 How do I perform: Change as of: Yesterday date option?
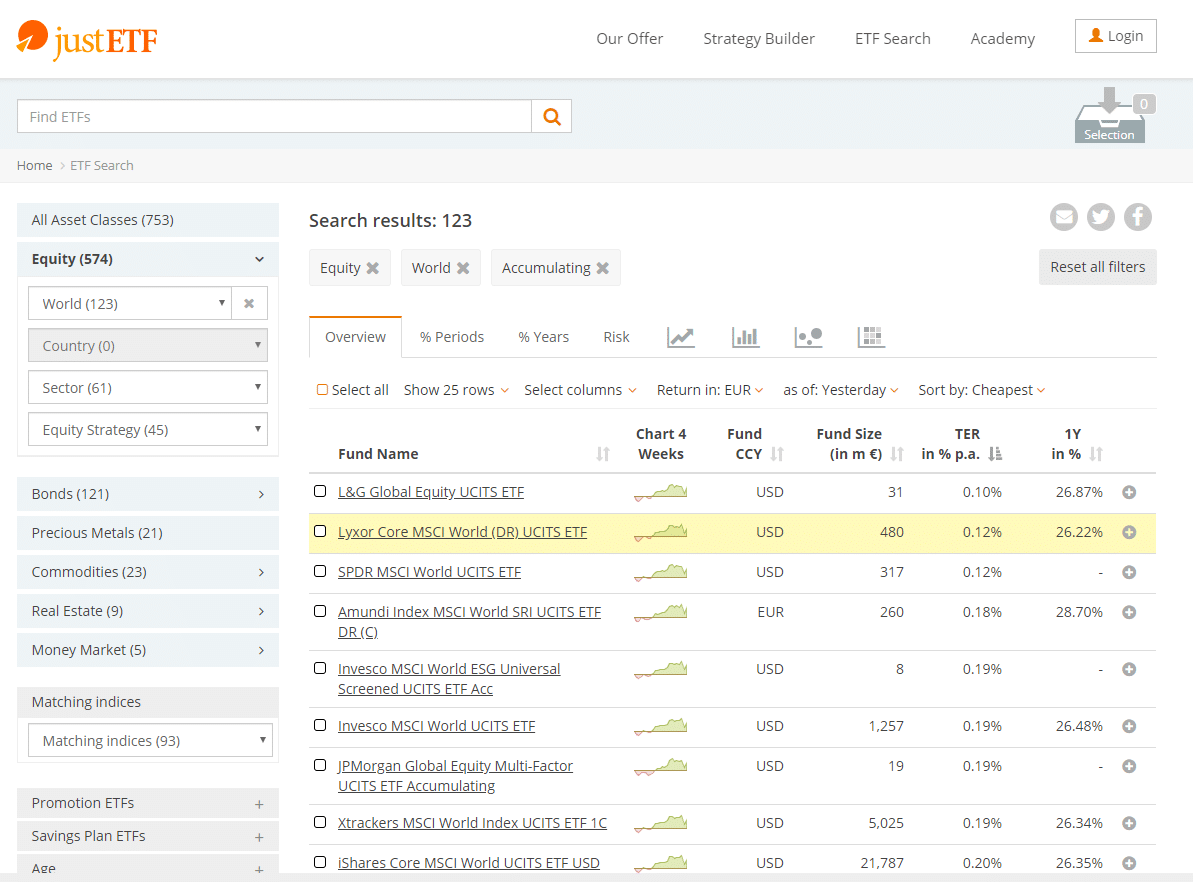[841, 390]
